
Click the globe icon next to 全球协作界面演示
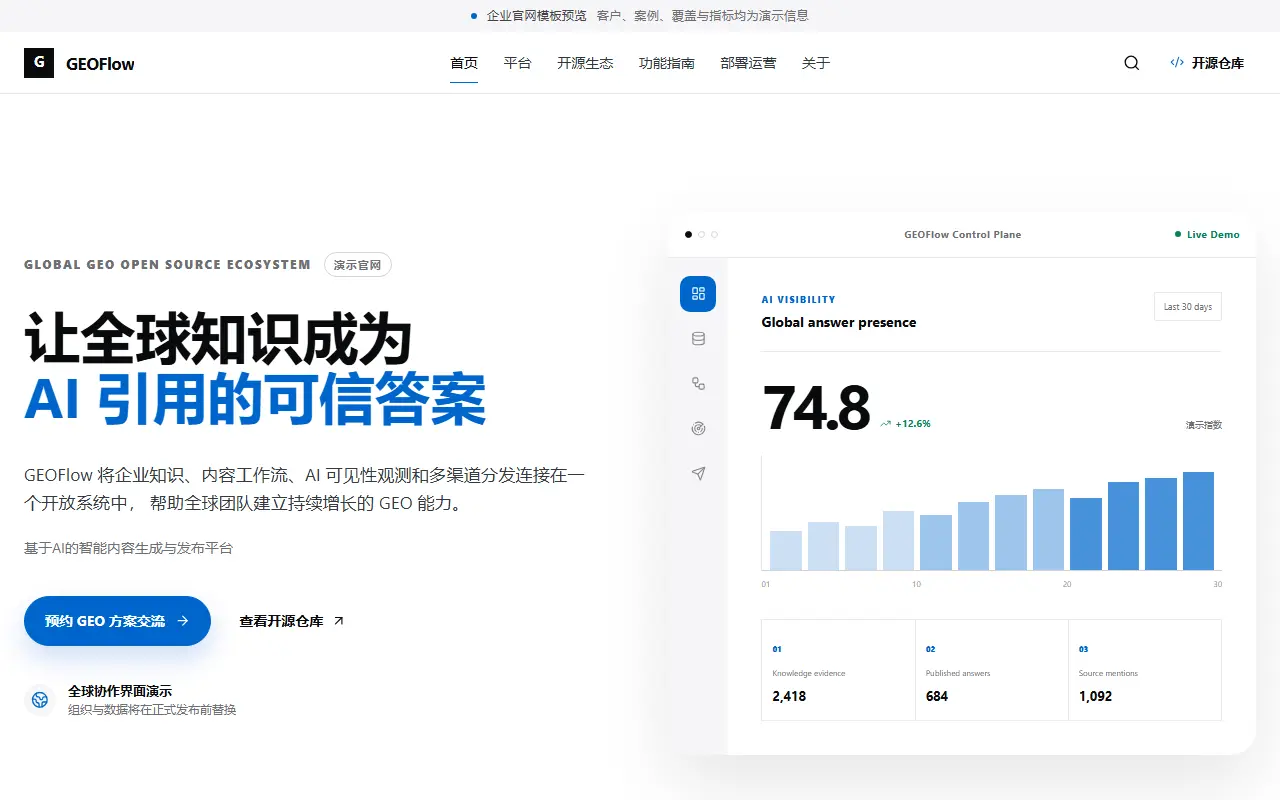pyautogui.click(x=40, y=700)
